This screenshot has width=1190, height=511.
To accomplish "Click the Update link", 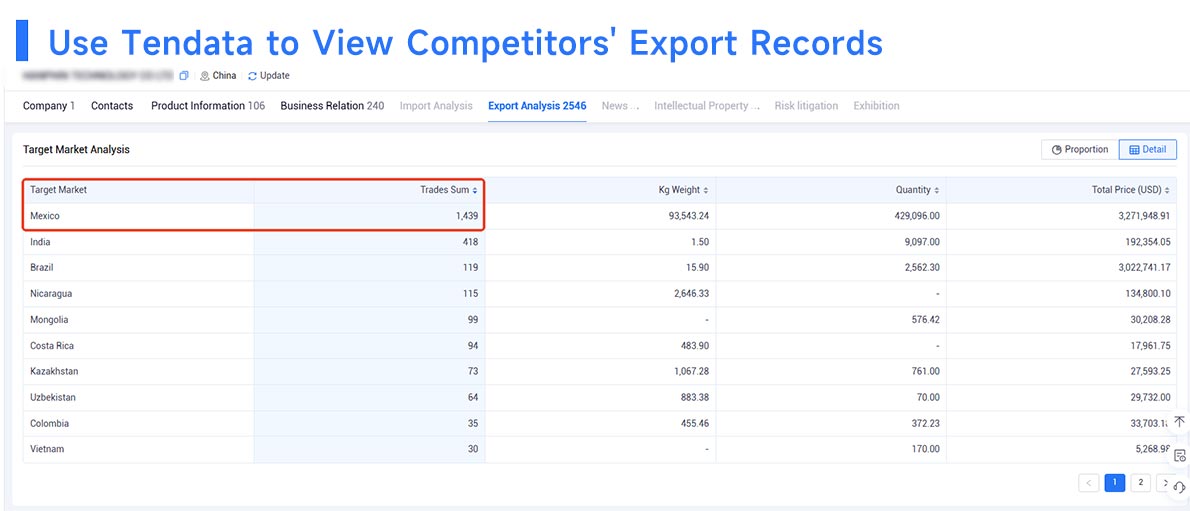I will pyautogui.click(x=274, y=76).
